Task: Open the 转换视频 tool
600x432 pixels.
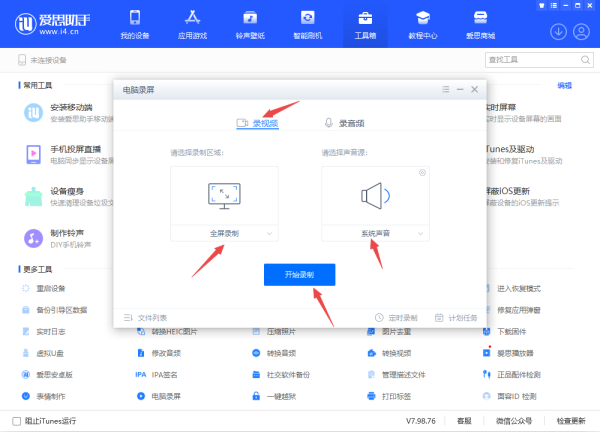Action: [389, 353]
